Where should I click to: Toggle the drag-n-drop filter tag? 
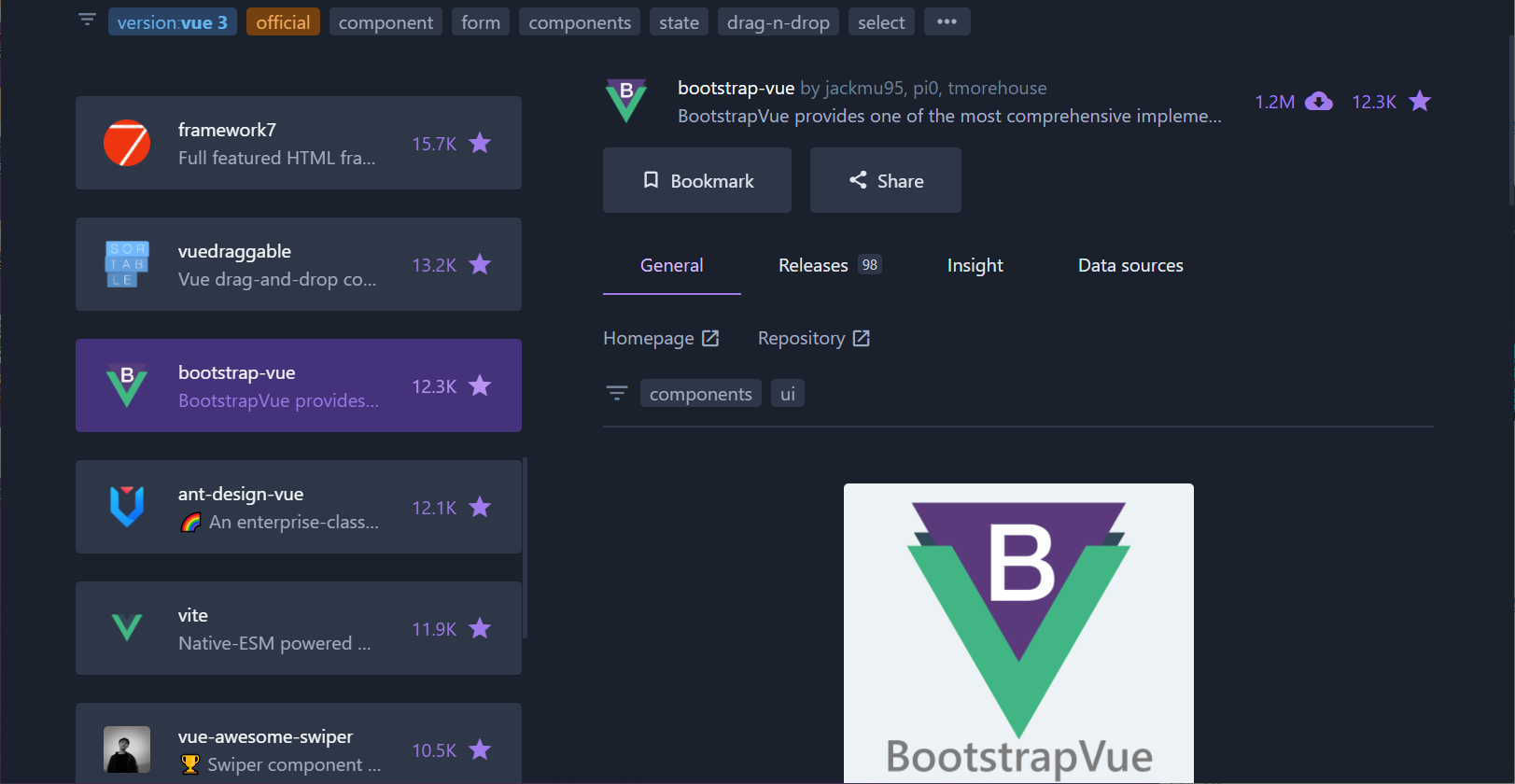point(779,21)
